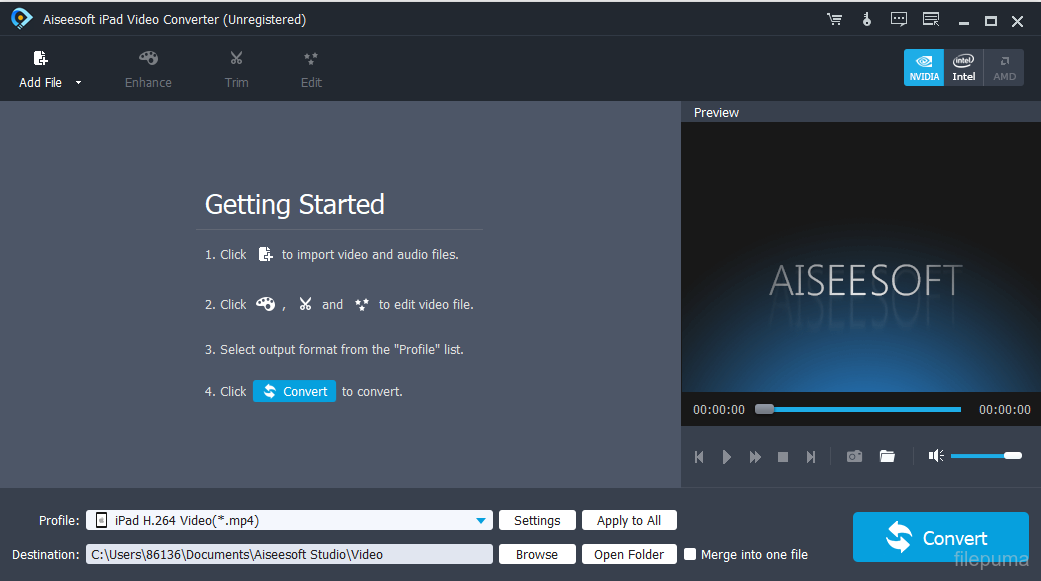Image resolution: width=1041 pixels, height=581 pixels.
Task: Click the Settings button
Action: [x=537, y=520]
